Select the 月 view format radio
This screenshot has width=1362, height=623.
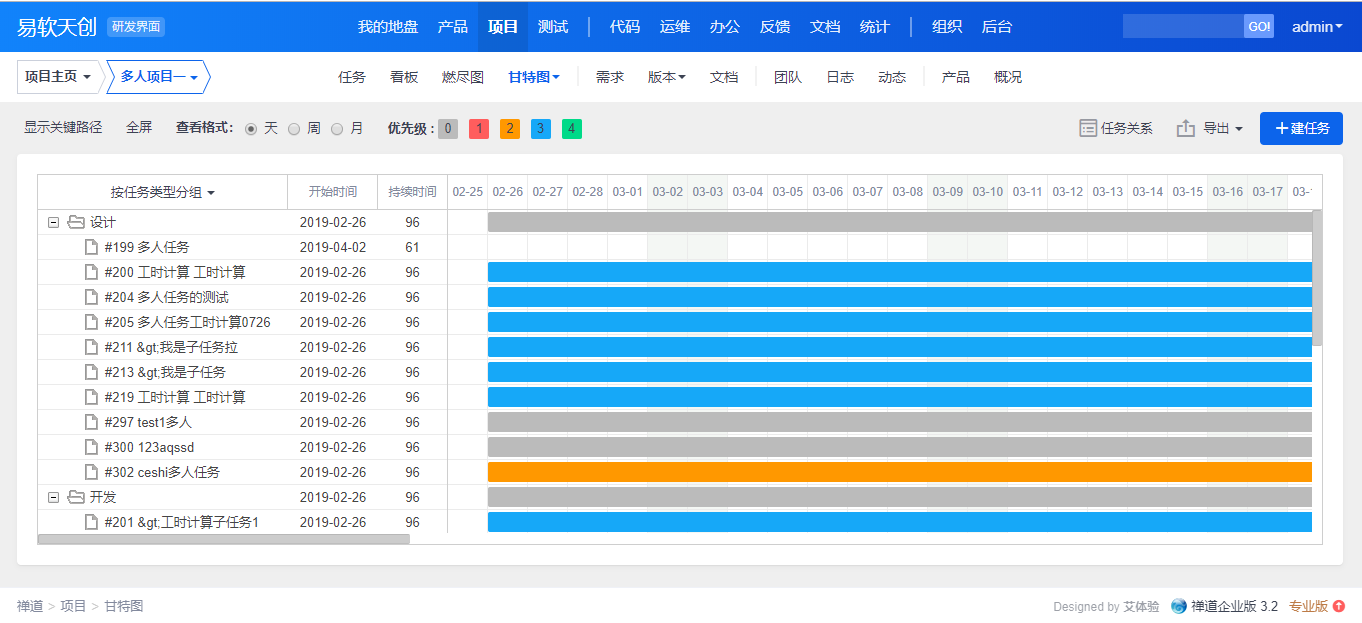coord(337,129)
